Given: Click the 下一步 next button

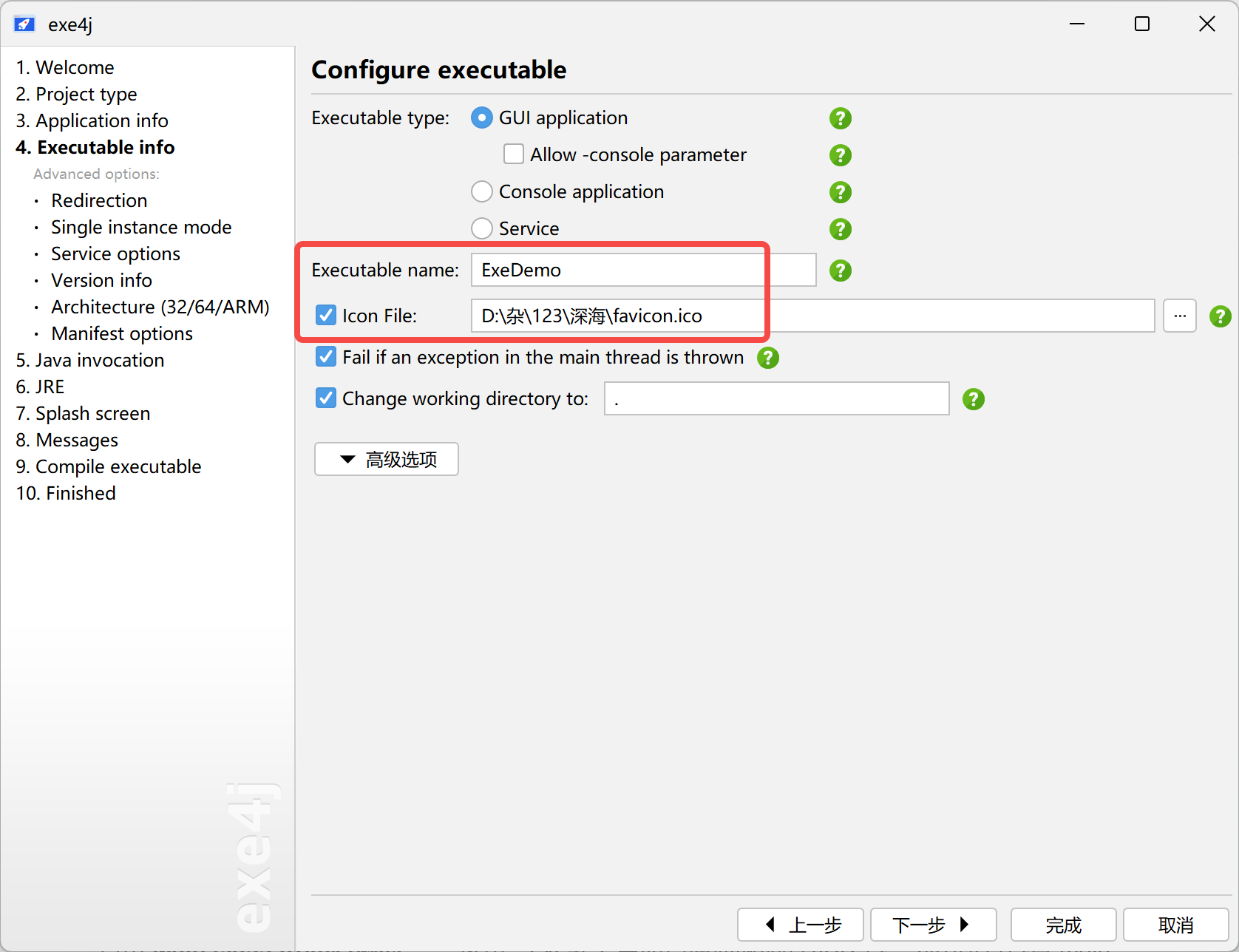Looking at the screenshot, I should (932, 925).
